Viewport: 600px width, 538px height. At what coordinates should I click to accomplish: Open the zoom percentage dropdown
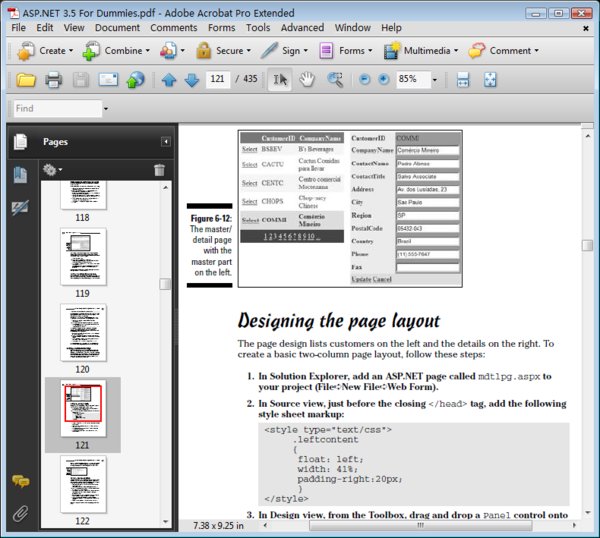pos(435,80)
